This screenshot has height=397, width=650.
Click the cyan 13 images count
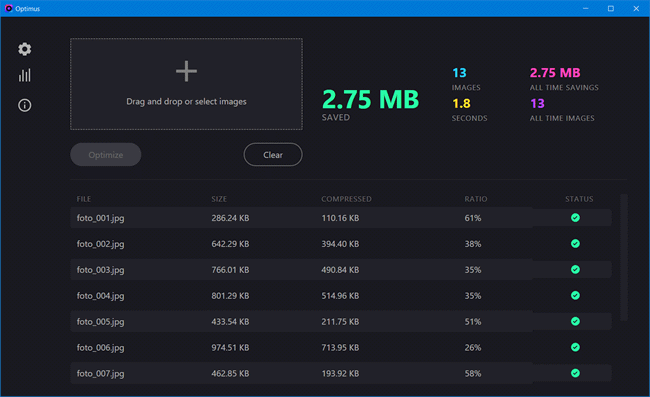459,73
